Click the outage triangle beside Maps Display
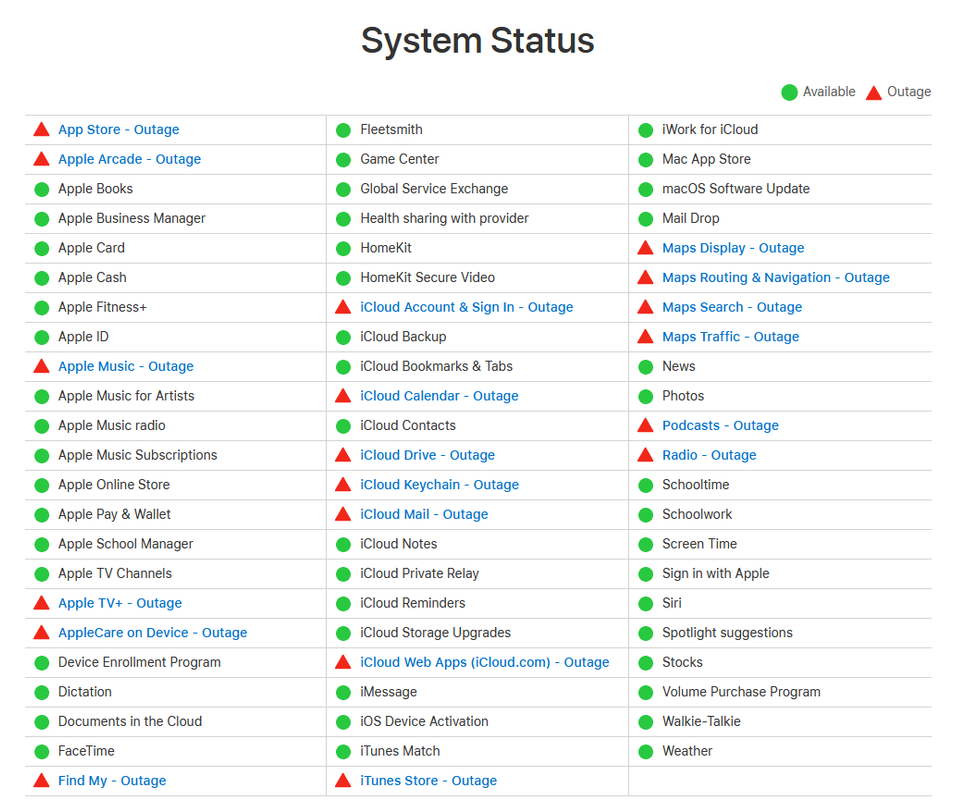Screen dimensions: 954x800 coord(646,248)
